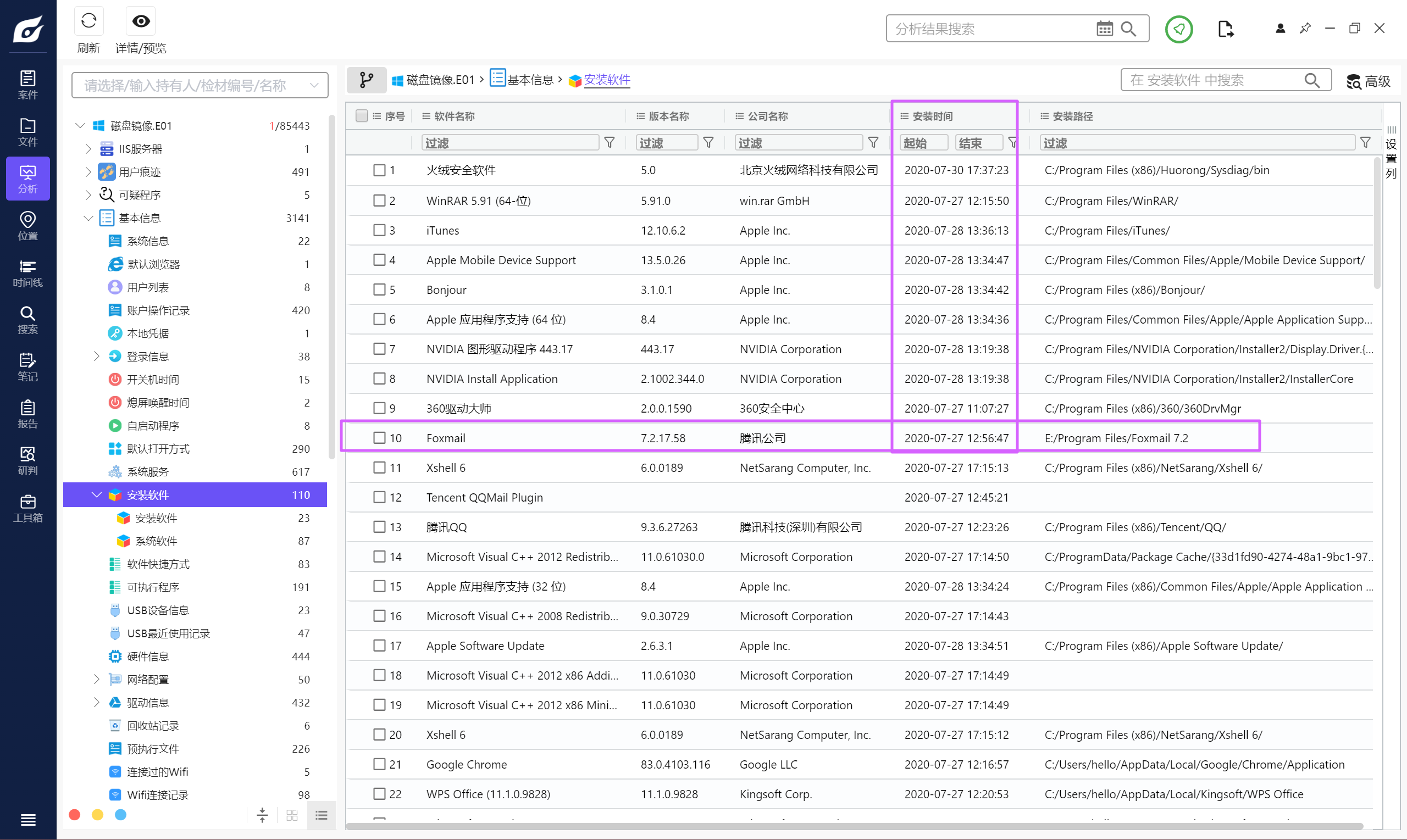Click the blue color dot below tree

click(x=120, y=815)
